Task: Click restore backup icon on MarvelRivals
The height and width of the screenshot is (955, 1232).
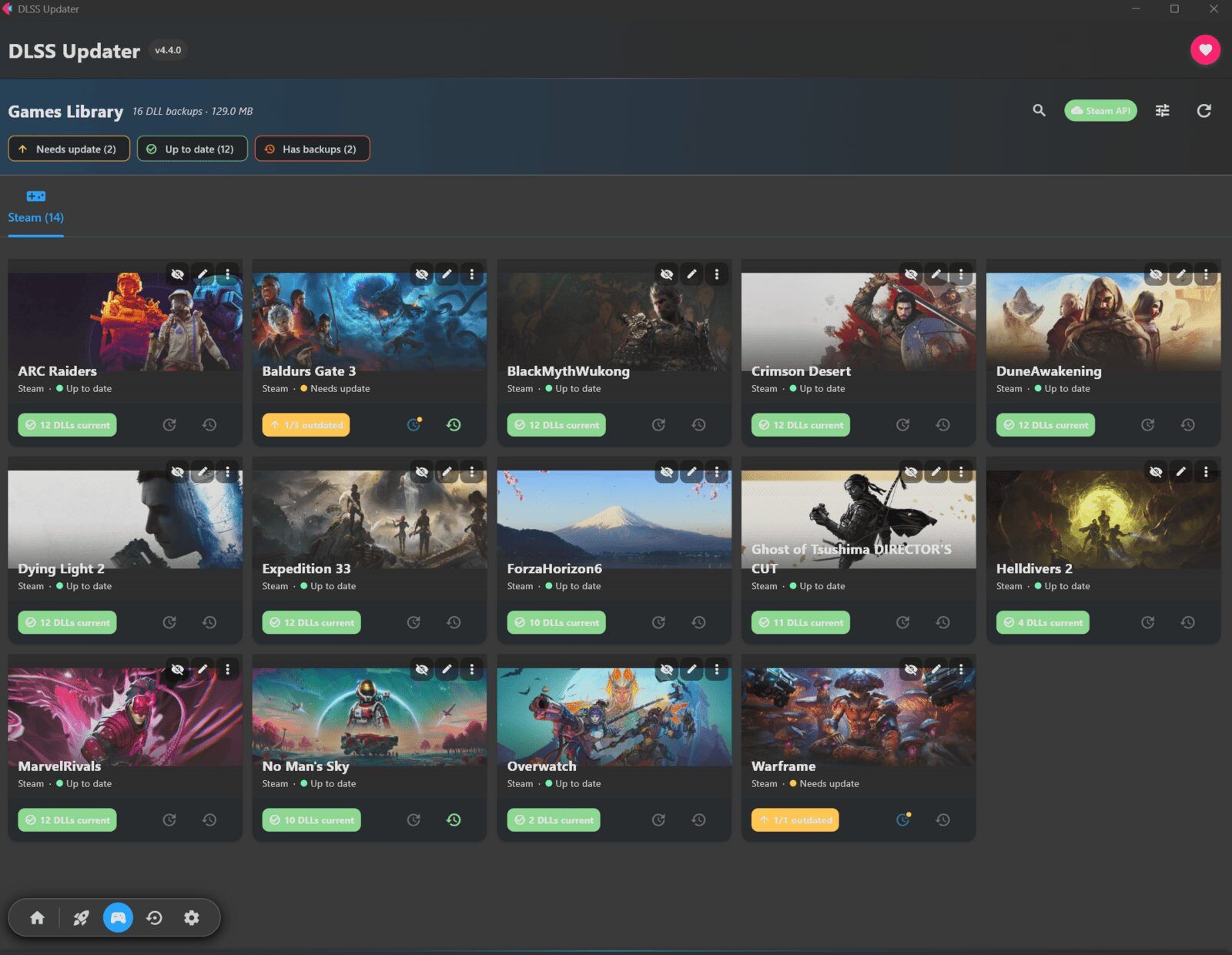Action: pyautogui.click(x=209, y=819)
